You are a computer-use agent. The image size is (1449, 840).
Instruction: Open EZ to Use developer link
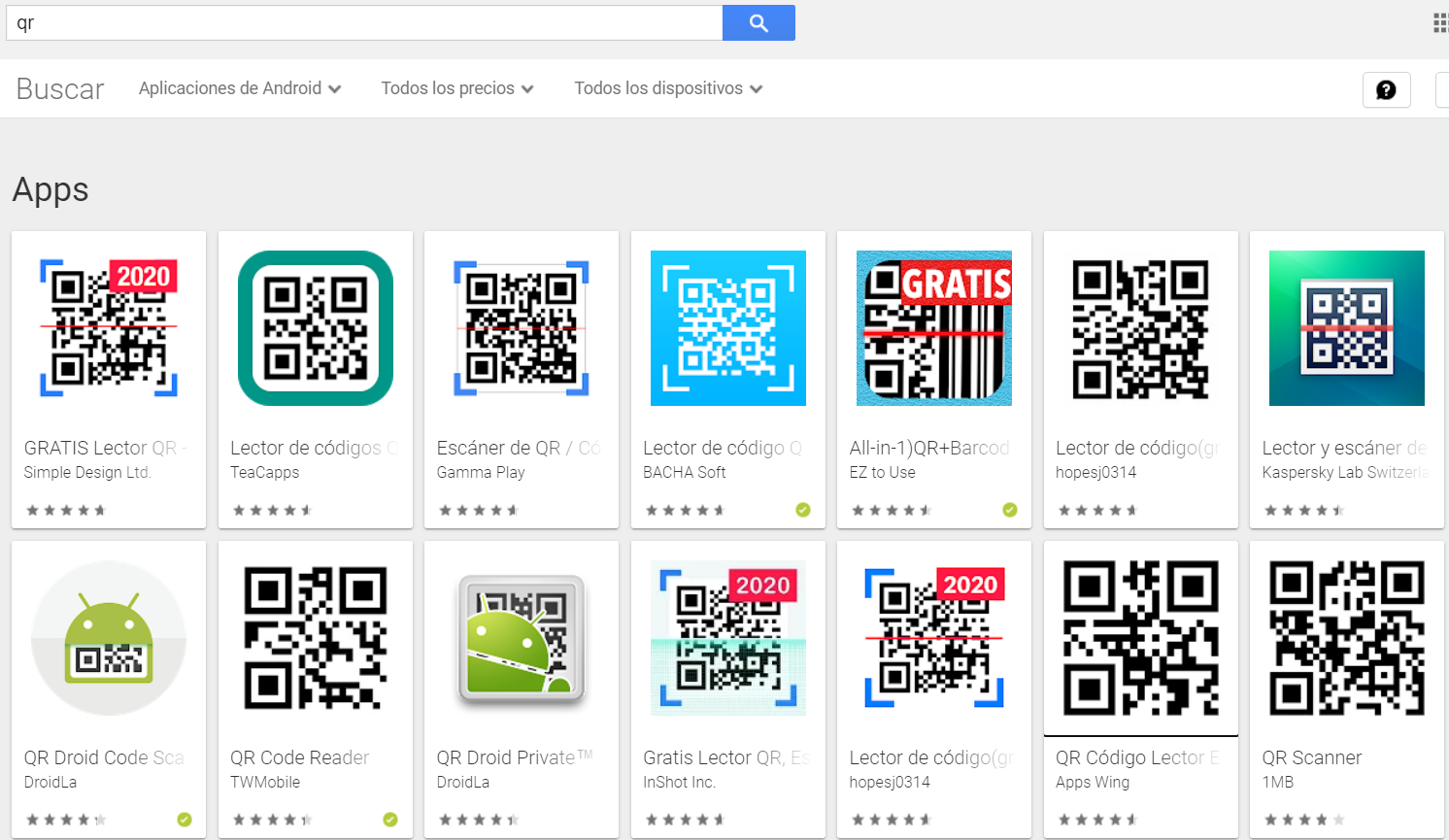pyautogui.click(x=882, y=472)
